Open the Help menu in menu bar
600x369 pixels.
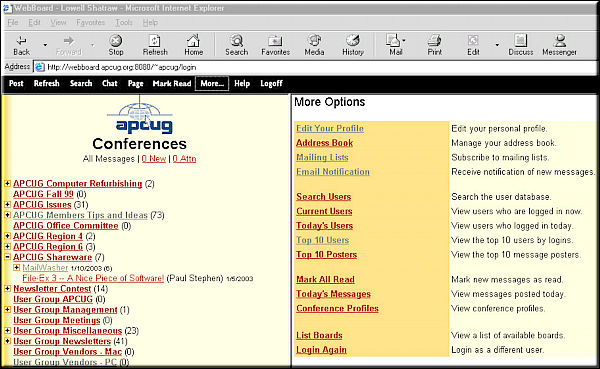tap(150, 23)
